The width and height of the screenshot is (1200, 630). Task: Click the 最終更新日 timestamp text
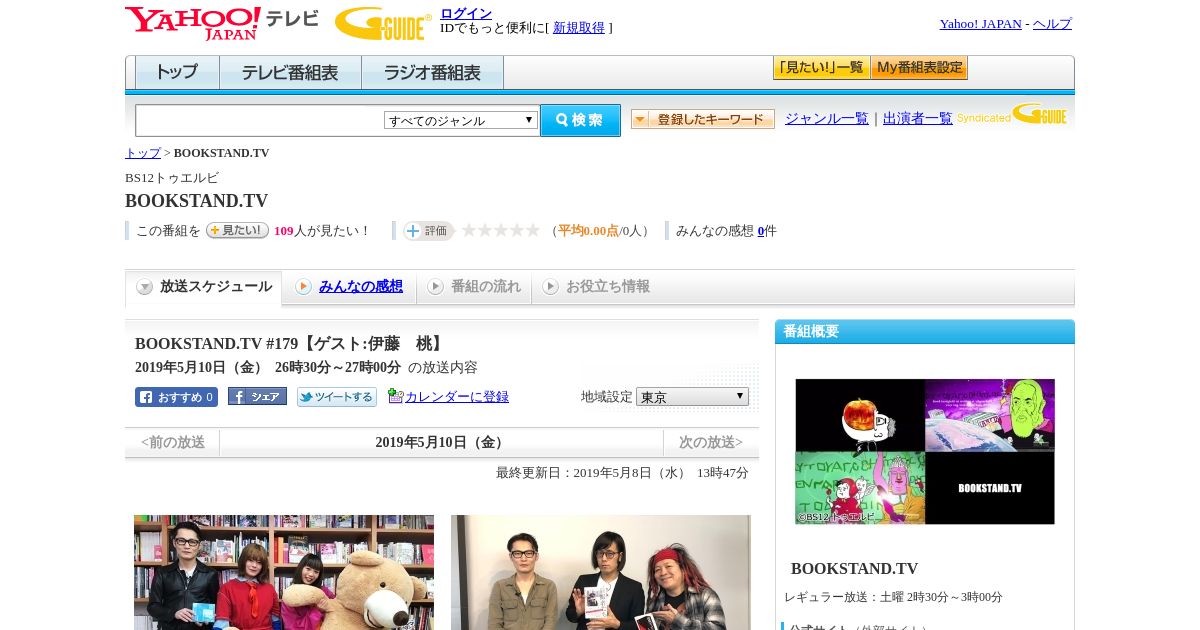622,473
